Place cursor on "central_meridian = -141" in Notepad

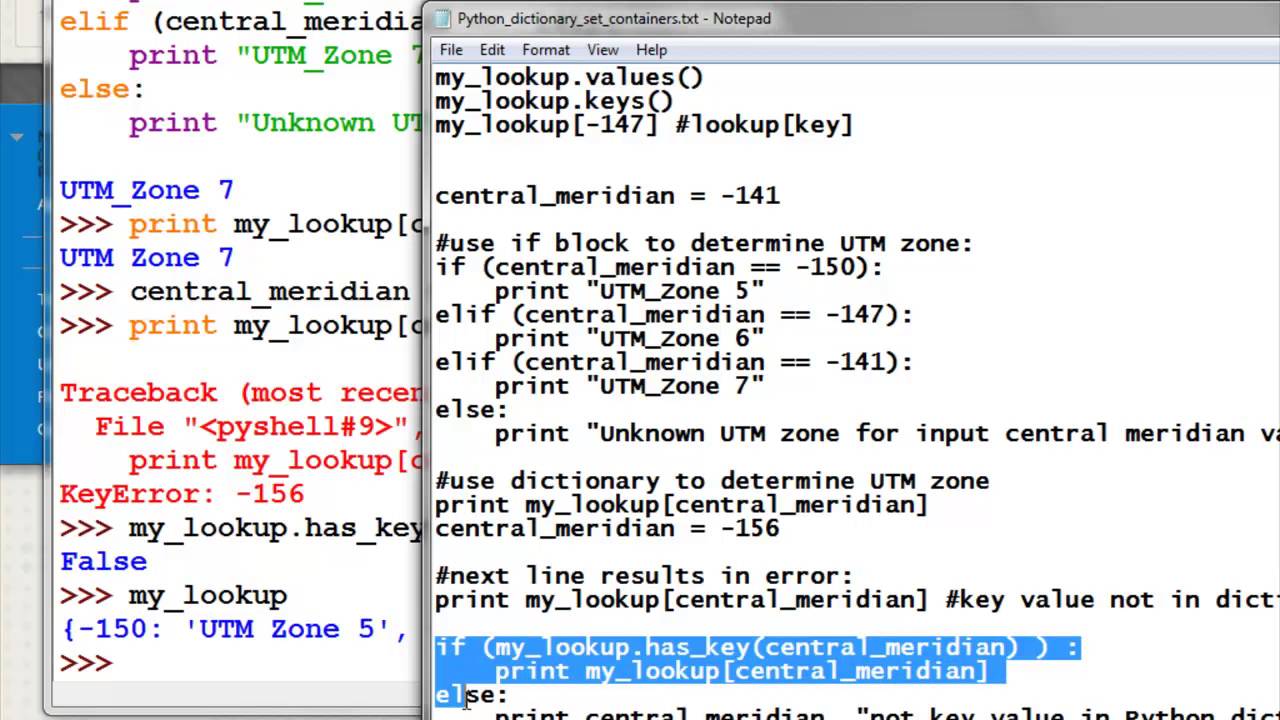click(607, 196)
